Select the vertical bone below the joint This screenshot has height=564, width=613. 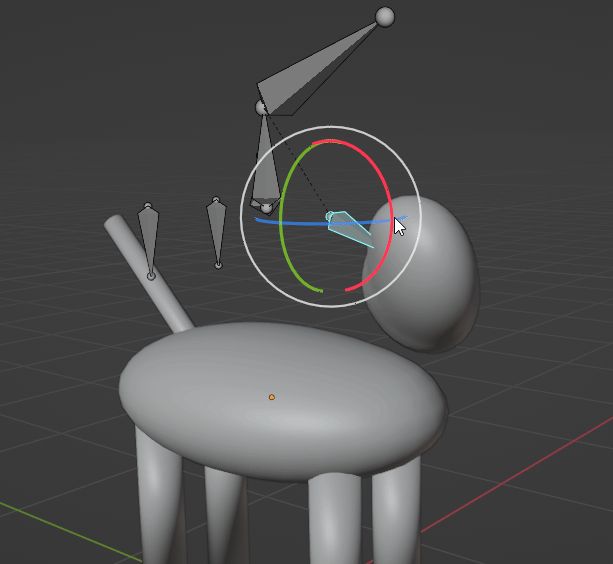pos(265,165)
